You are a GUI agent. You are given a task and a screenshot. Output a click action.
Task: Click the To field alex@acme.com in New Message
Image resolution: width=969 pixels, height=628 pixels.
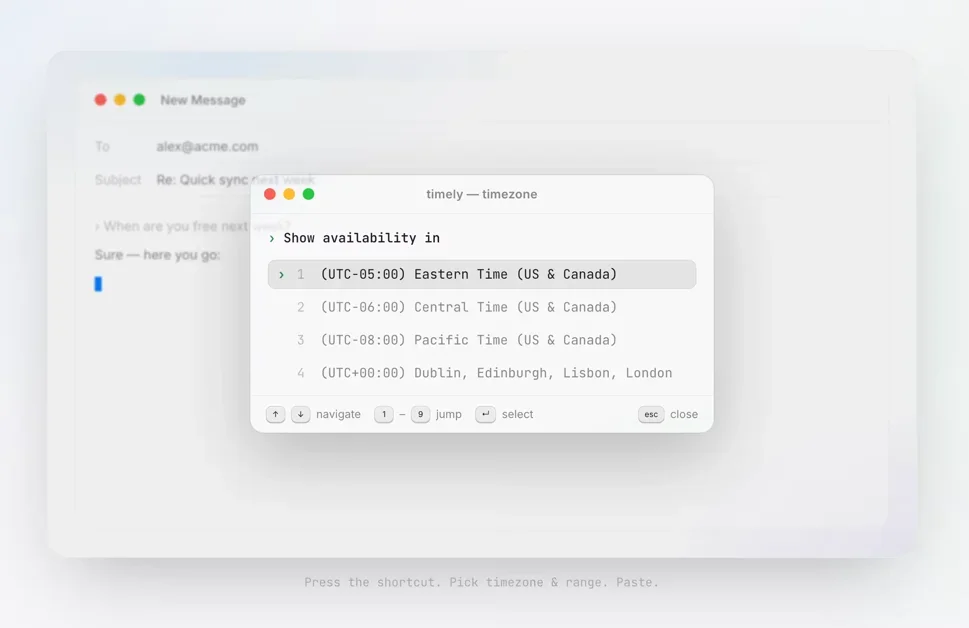coord(207,146)
